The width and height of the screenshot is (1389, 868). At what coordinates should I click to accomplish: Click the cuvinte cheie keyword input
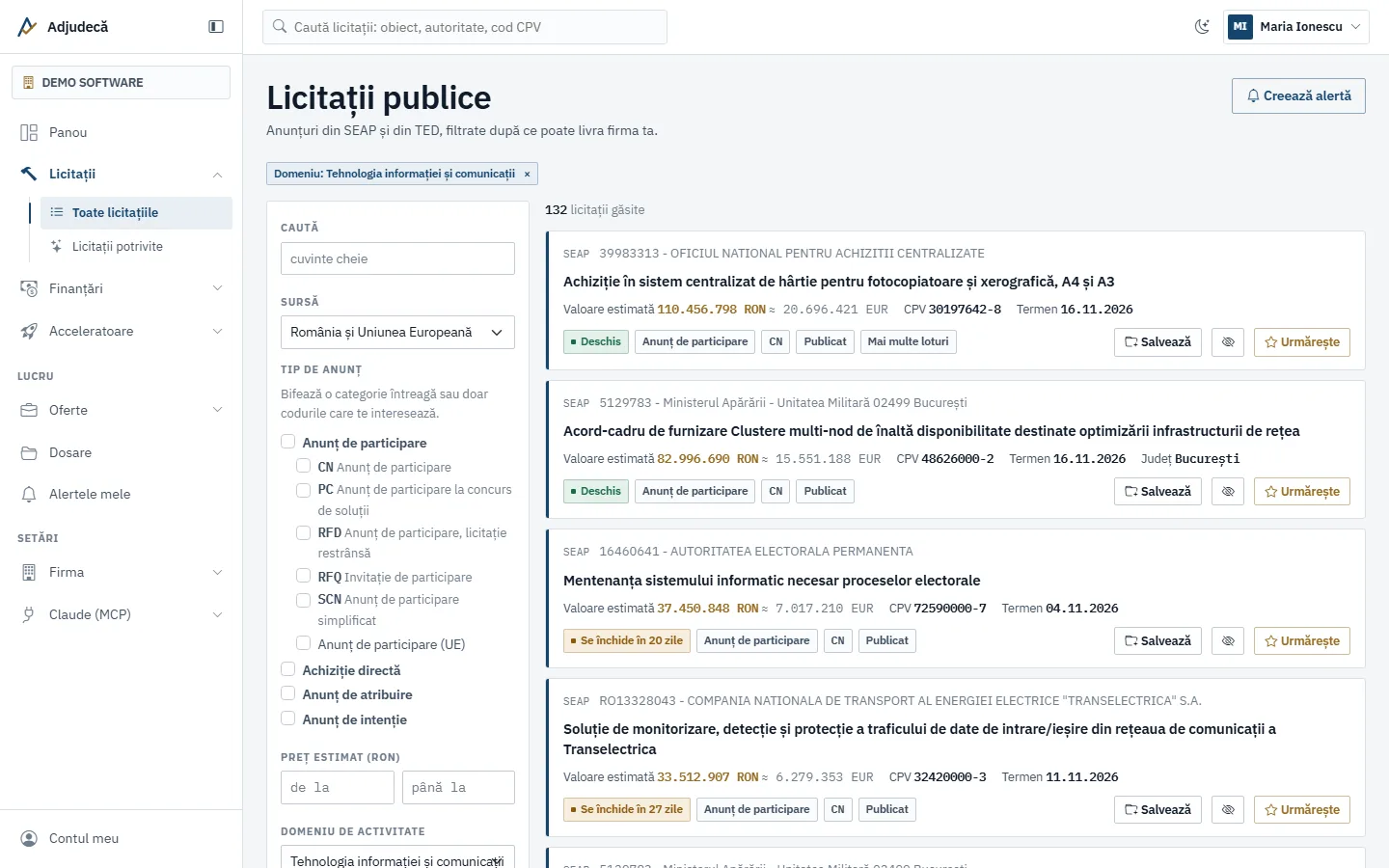tap(397, 258)
